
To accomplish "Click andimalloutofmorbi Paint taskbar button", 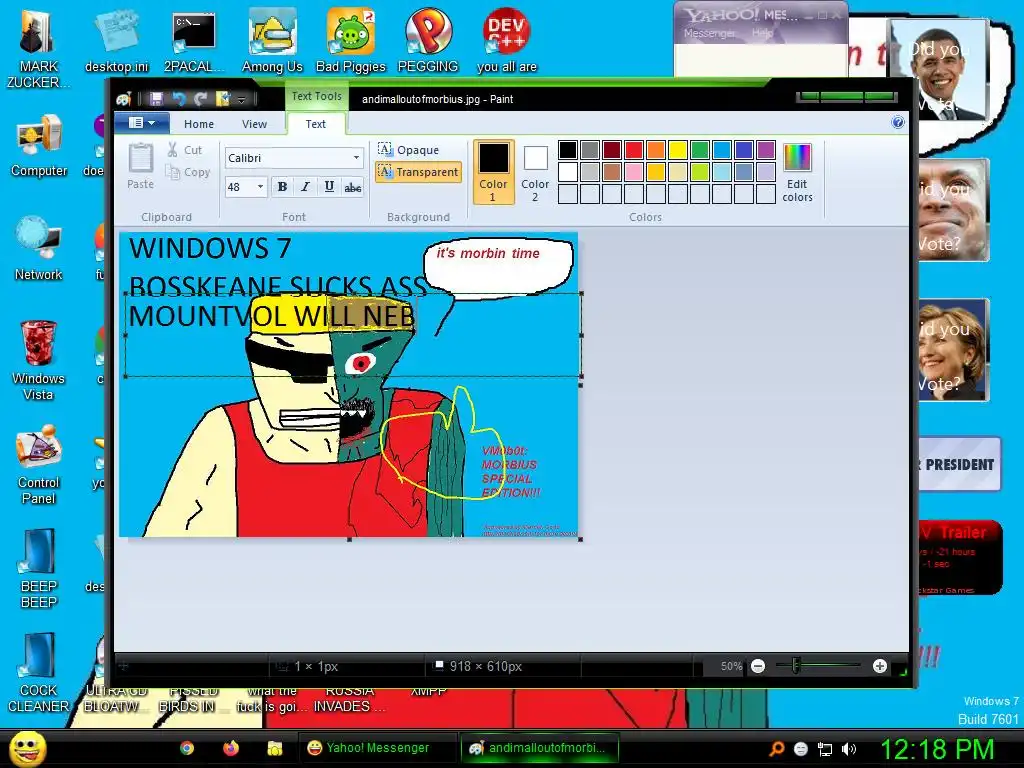I will coord(538,748).
